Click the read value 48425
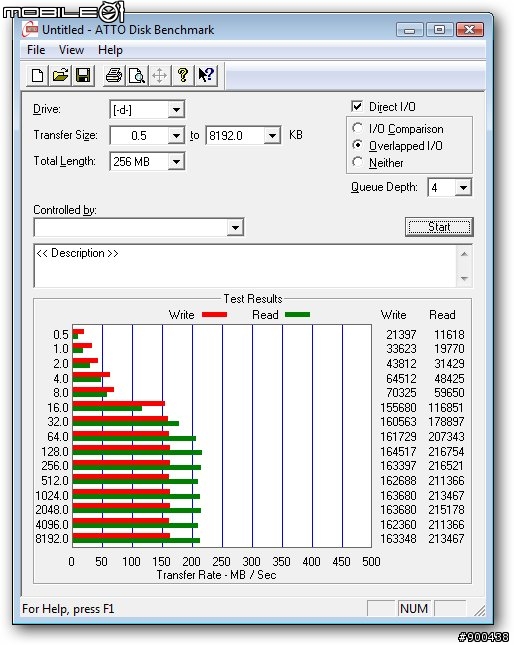The height and width of the screenshot is (645, 514). (x=449, y=378)
